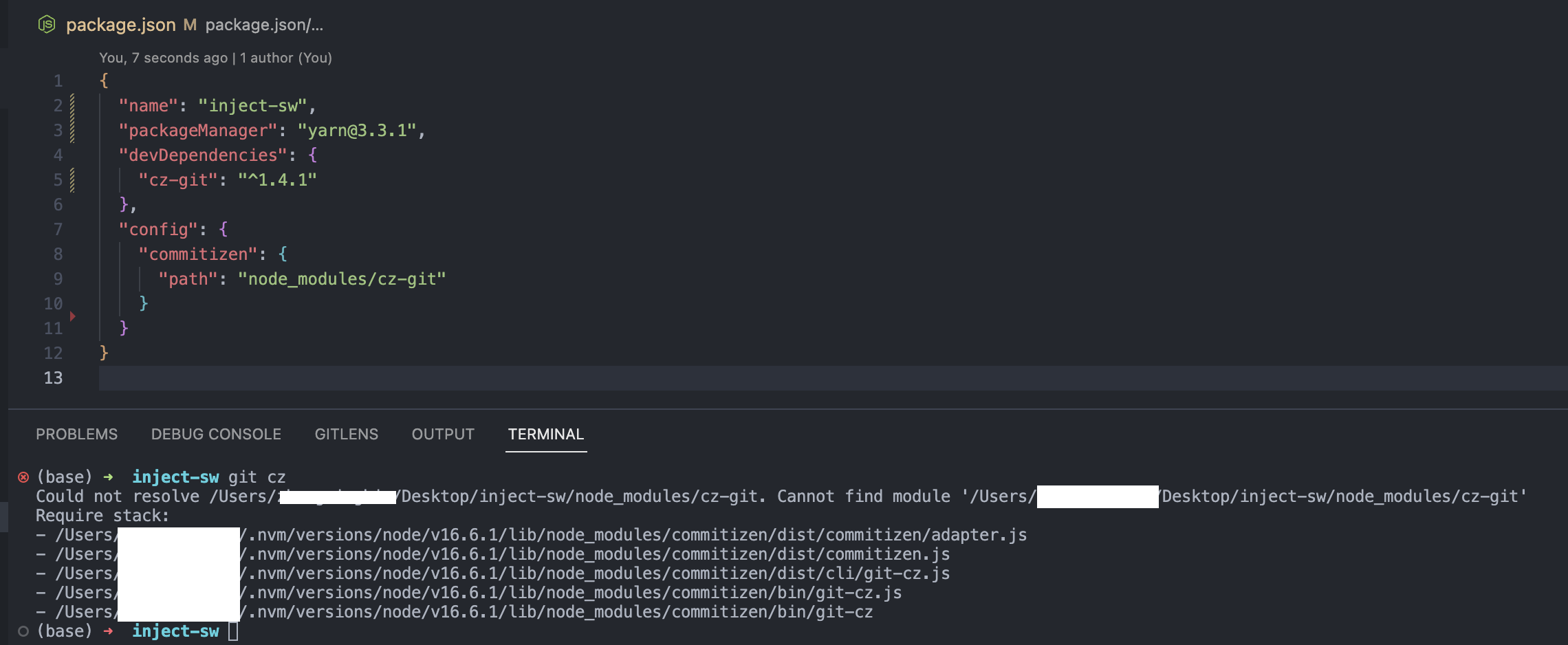Open the OUTPUT tab

point(442,434)
